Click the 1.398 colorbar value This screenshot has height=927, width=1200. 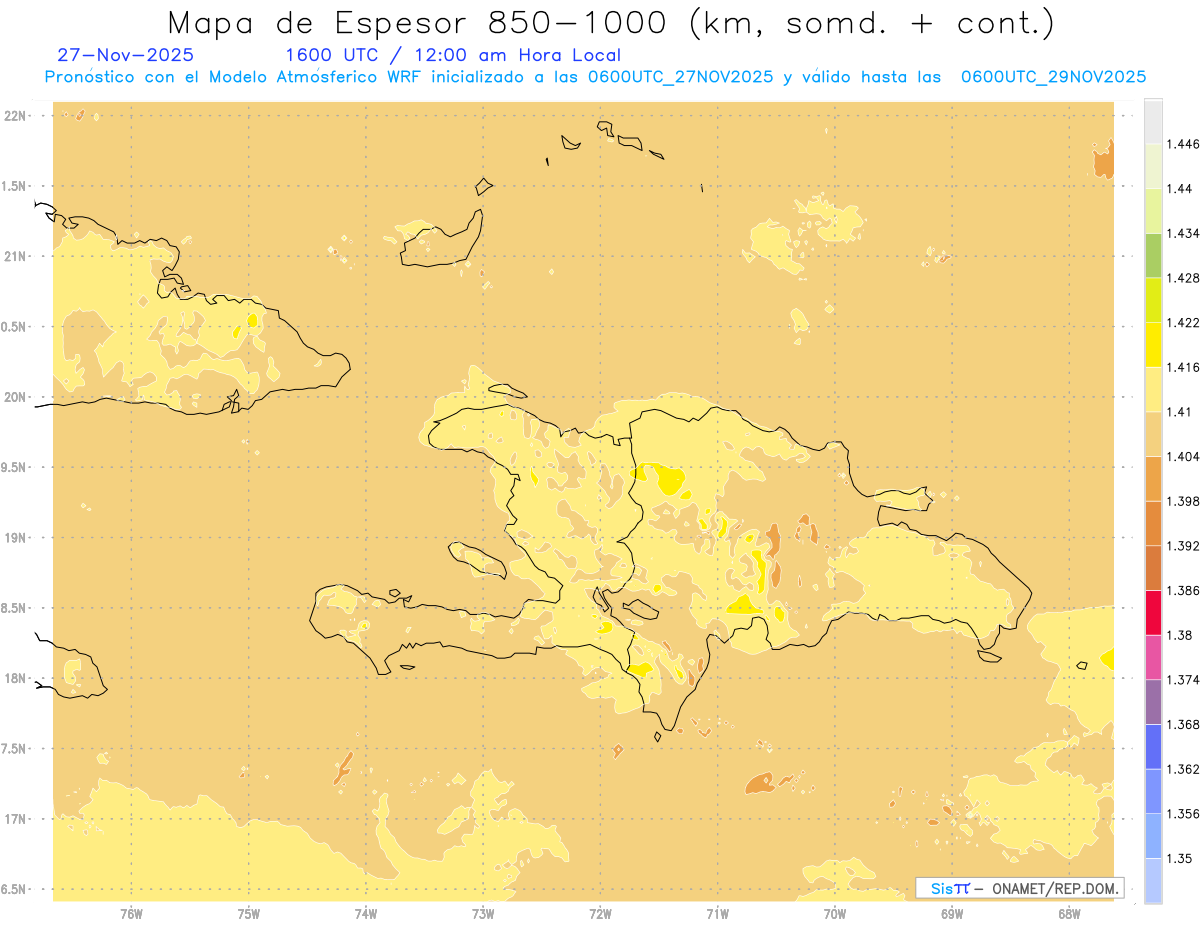[1182, 501]
